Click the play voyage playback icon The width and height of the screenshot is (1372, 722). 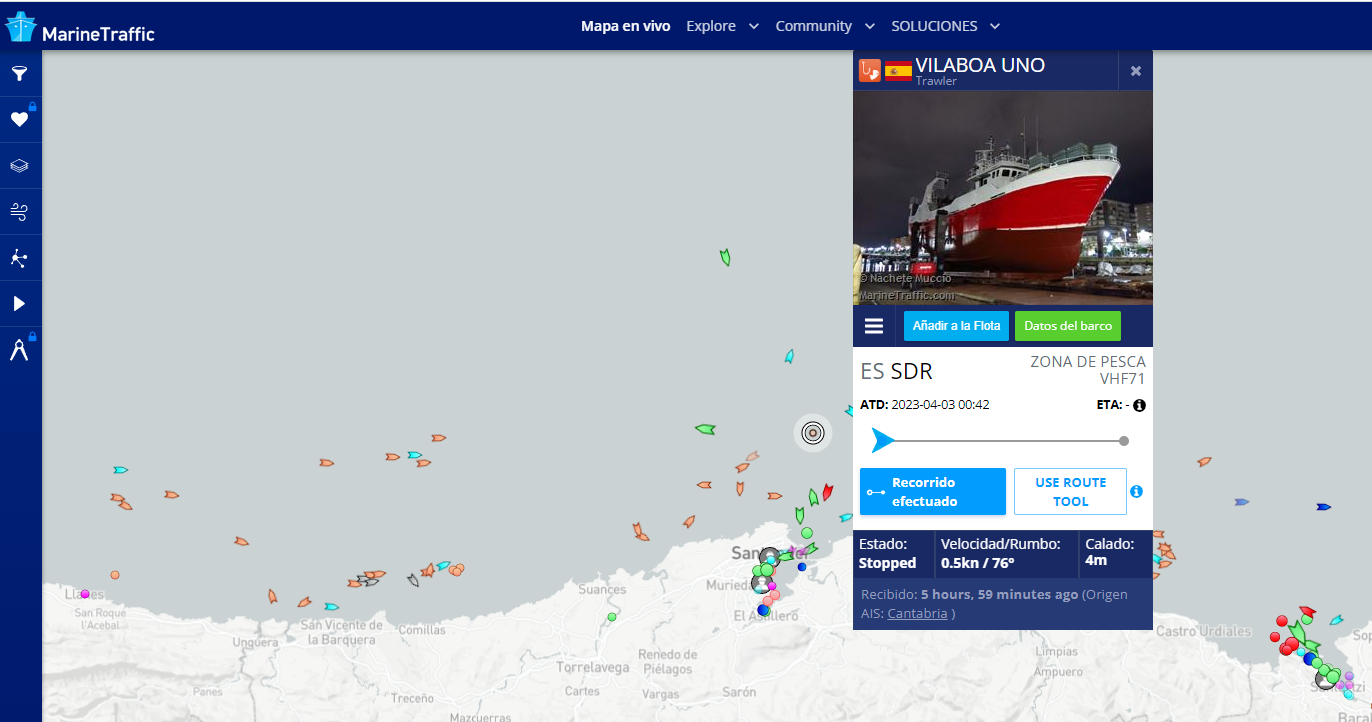pos(19,304)
